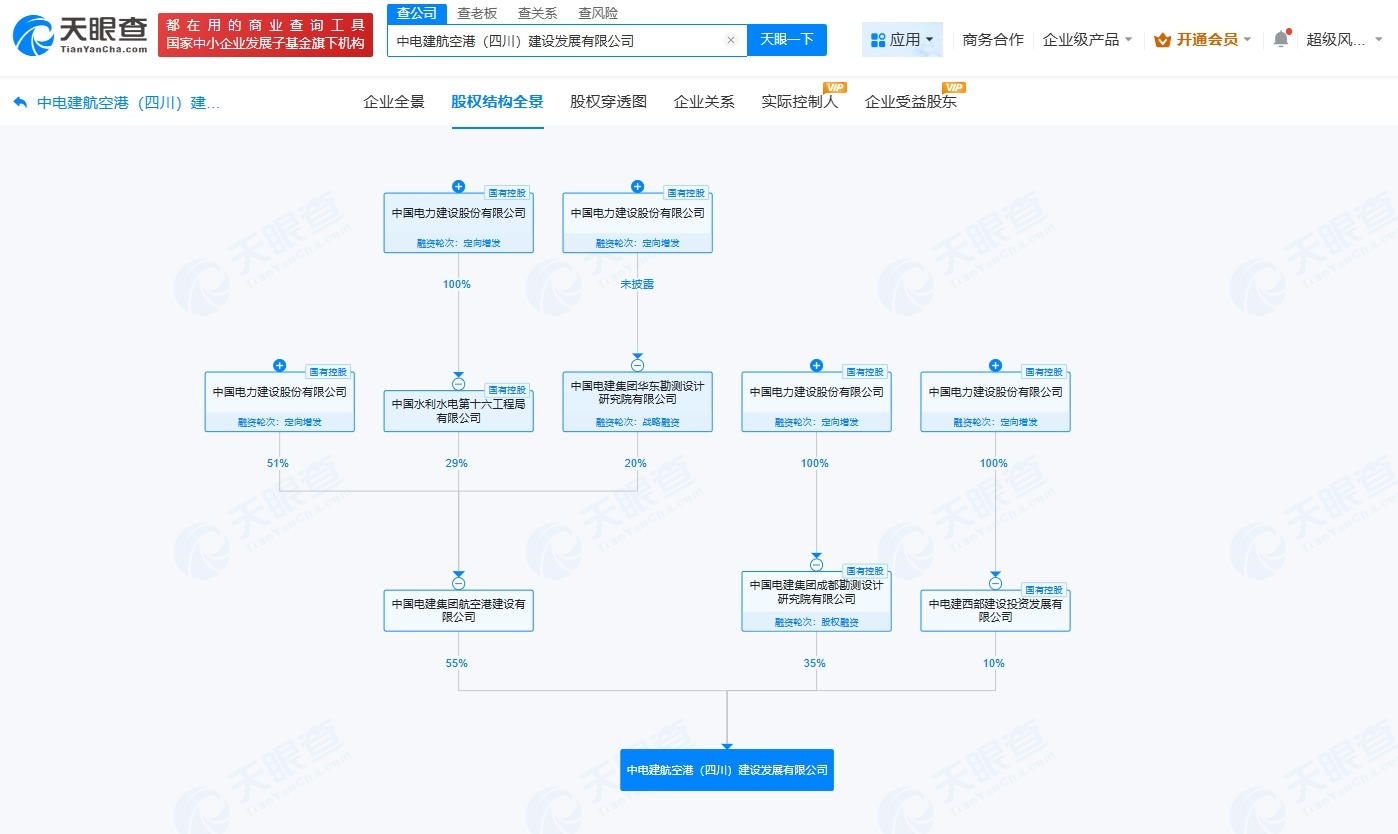Switch to the 股权穿透图 tab
The height and width of the screenshot is (834, 1398).
pyautogui.click(x=605, y=100)
